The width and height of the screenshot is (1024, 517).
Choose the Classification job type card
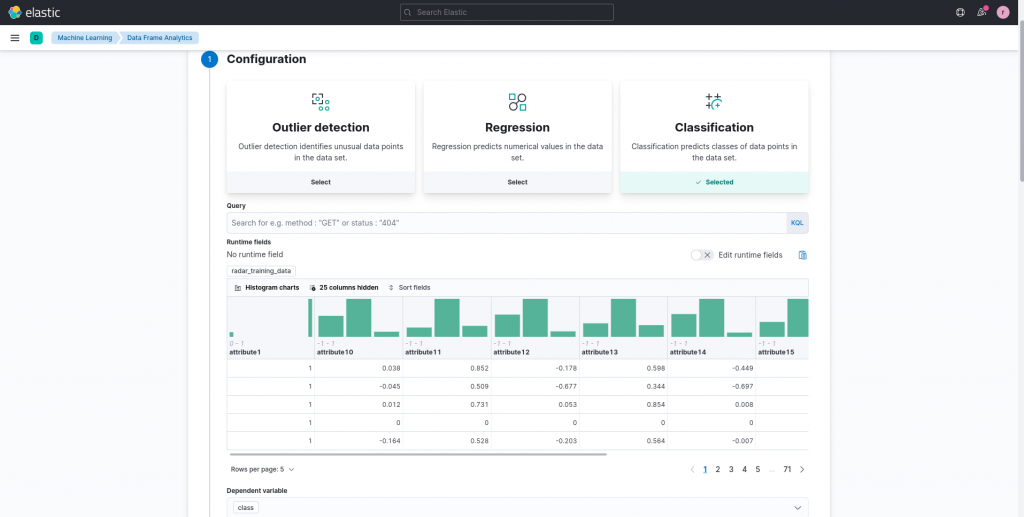(x=713, y=137)
